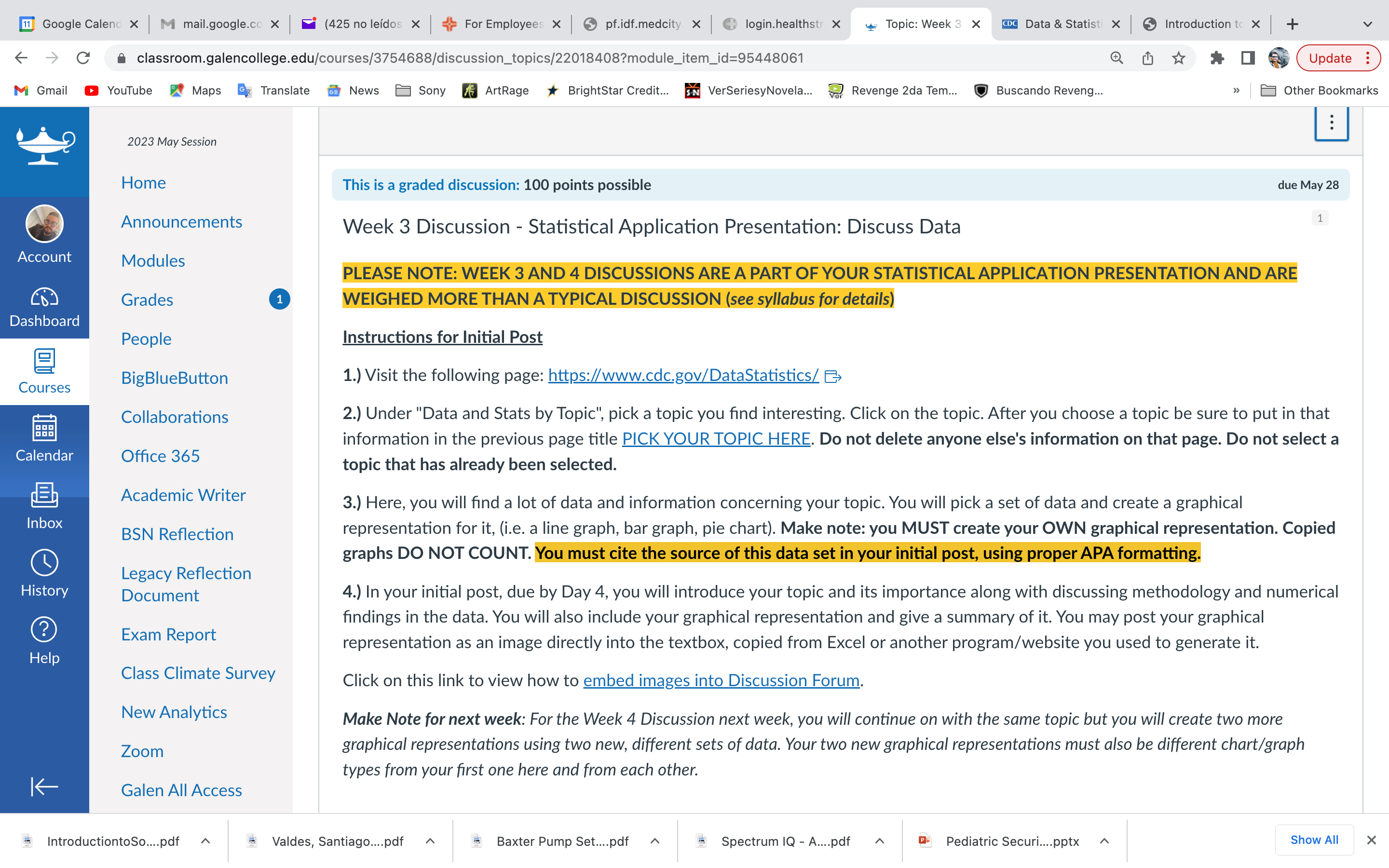1389x868 pixels.
Task: Open Academic Writer in course navigation
Action: [x=183, y=495]
